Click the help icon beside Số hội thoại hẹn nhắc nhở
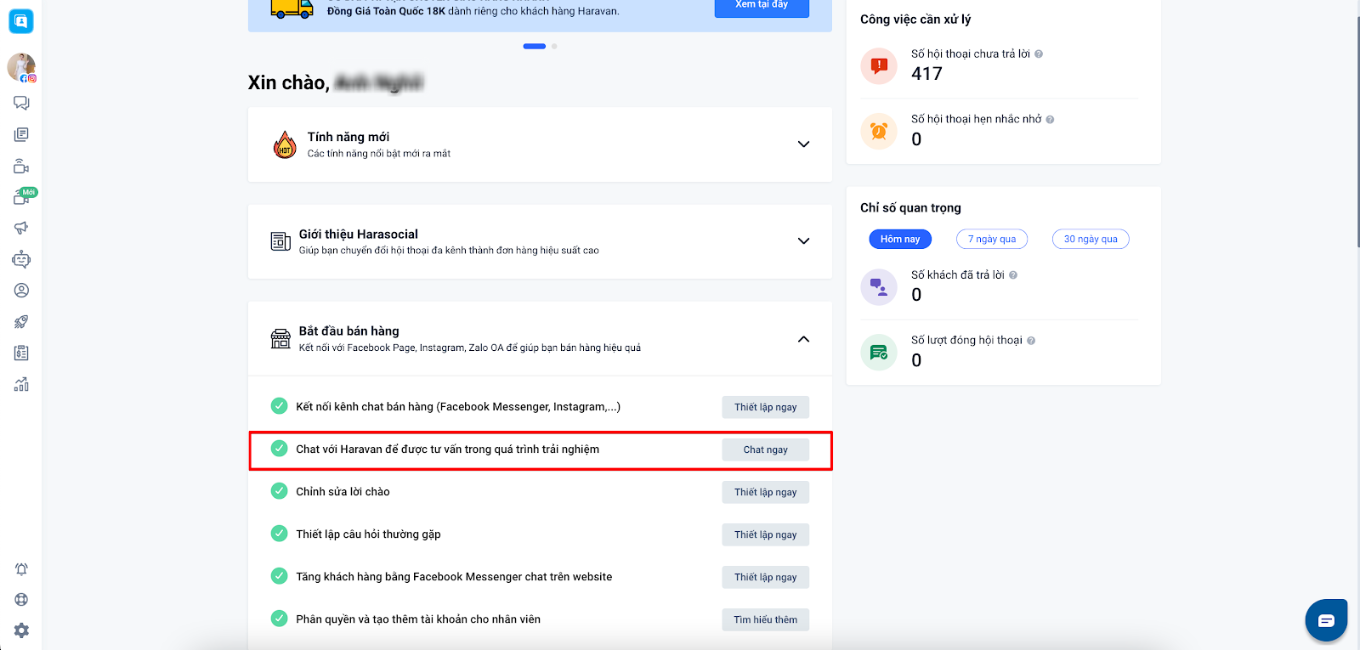 [x=1050, y=119]
